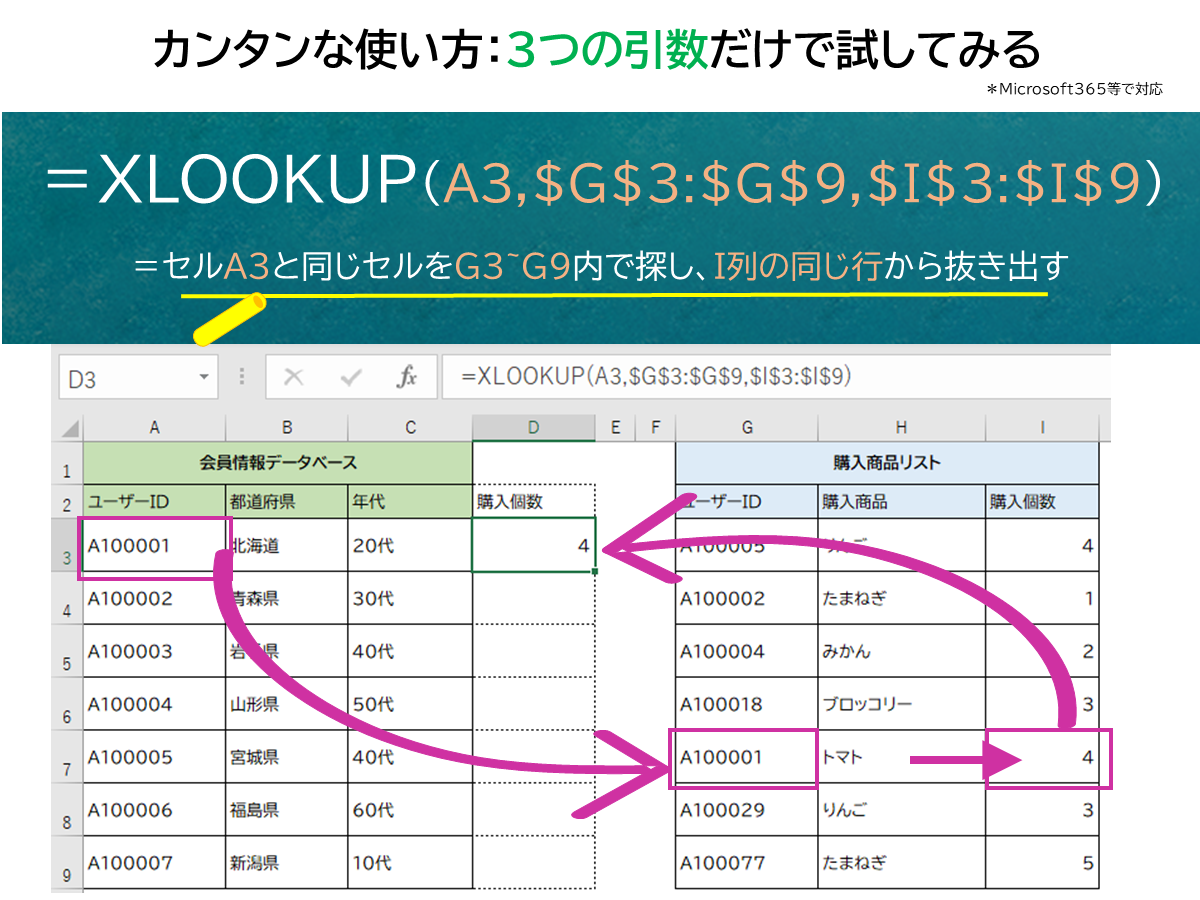Select cell A3 containing A100001
Viewport: 1200px width, 900px height.
point(154,546)
